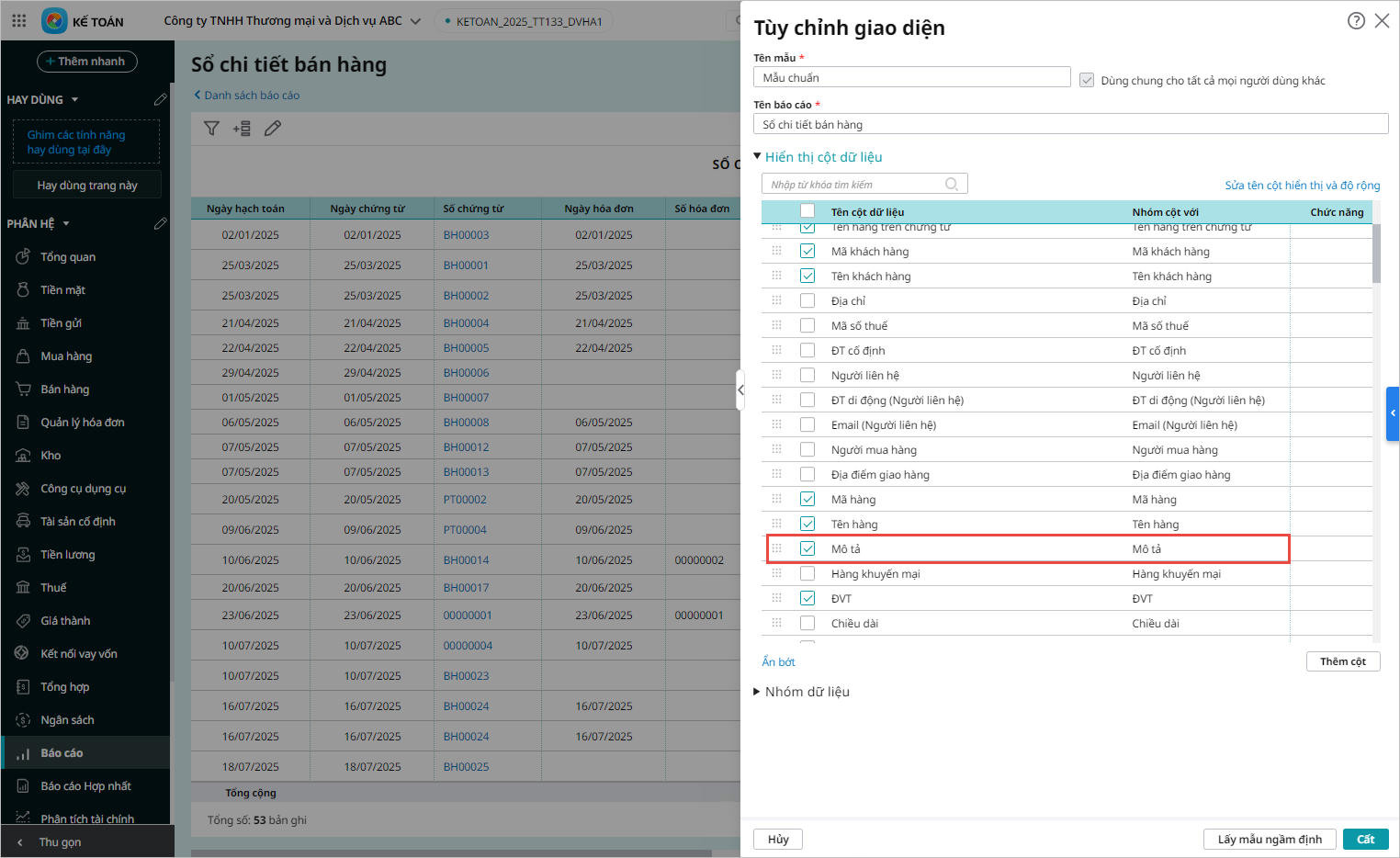
Task: Collapse Hiển thị cột dữ liệu section
Action: pyautogui.click(x=758, y=157)
